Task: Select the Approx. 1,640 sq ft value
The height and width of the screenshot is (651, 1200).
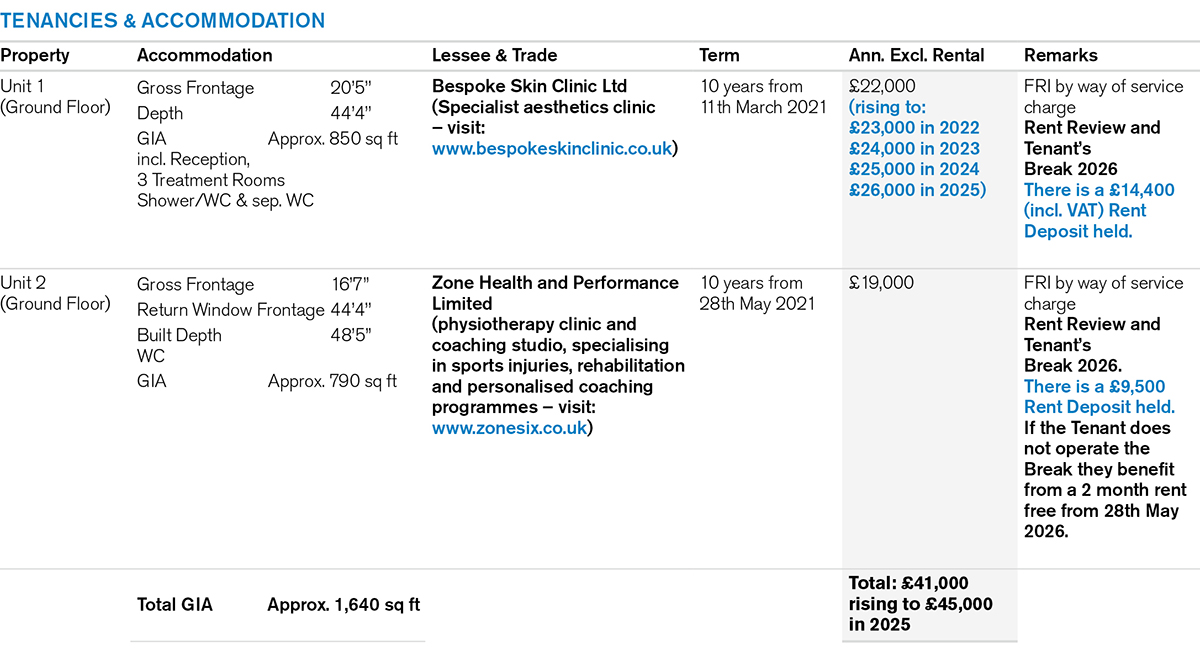Action: pos(343,604)
